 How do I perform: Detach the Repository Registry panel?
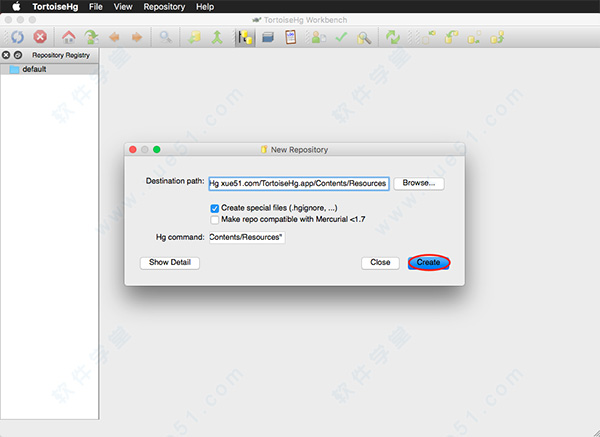(x=18, y=55)
